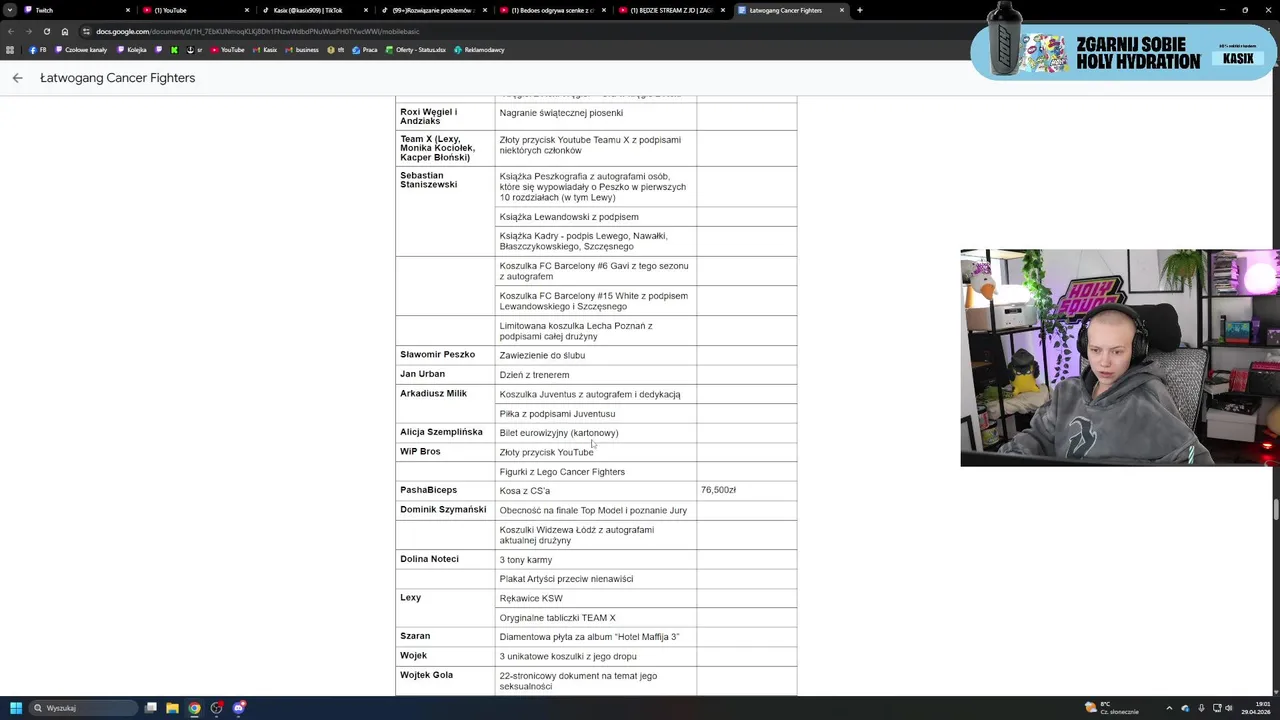Screen dimensions: 1280x720
Task: Select the Dzień z trenerem cell
Action: [x=596, y=375]
